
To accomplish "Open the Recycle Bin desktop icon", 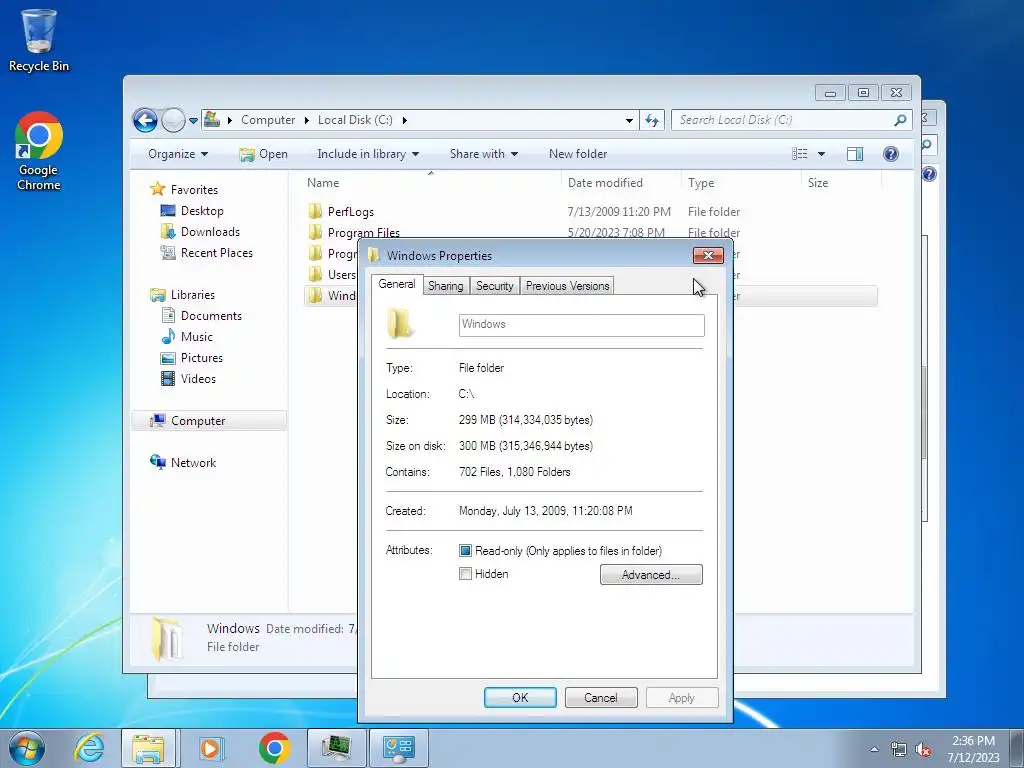I will 39,40.
